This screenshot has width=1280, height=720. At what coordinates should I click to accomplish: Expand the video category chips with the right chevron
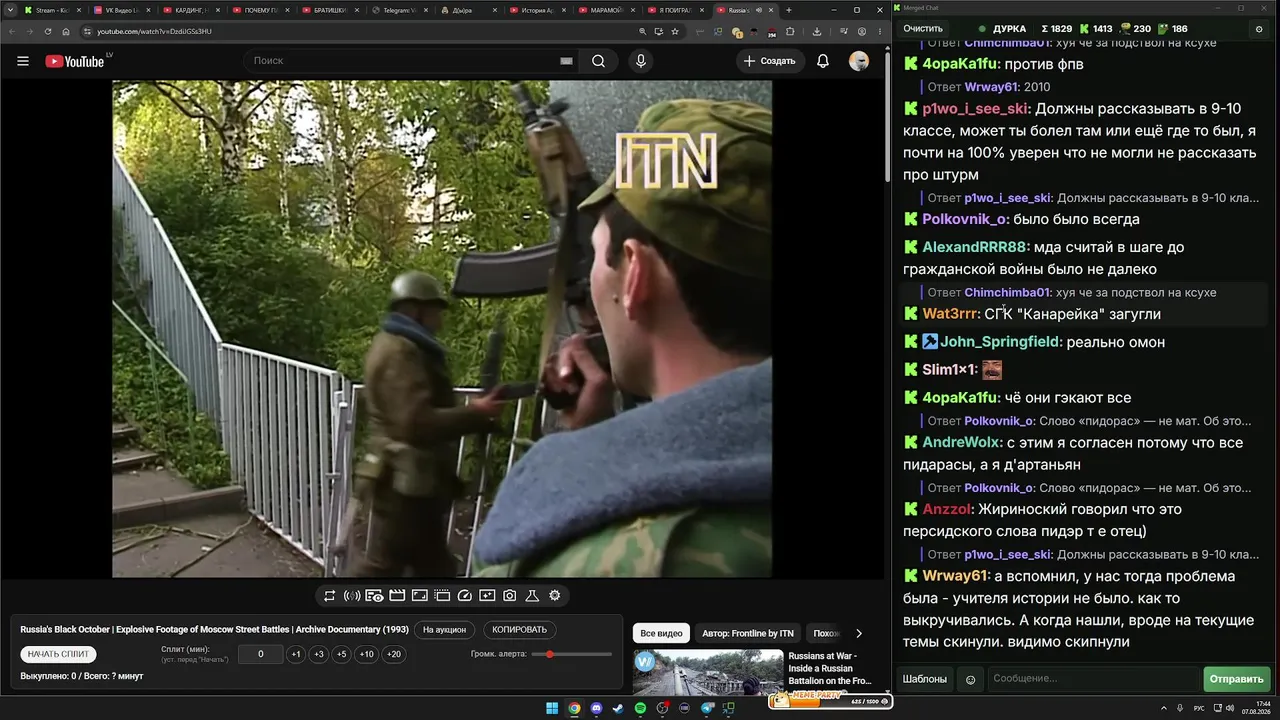click(x=858, y=633)
